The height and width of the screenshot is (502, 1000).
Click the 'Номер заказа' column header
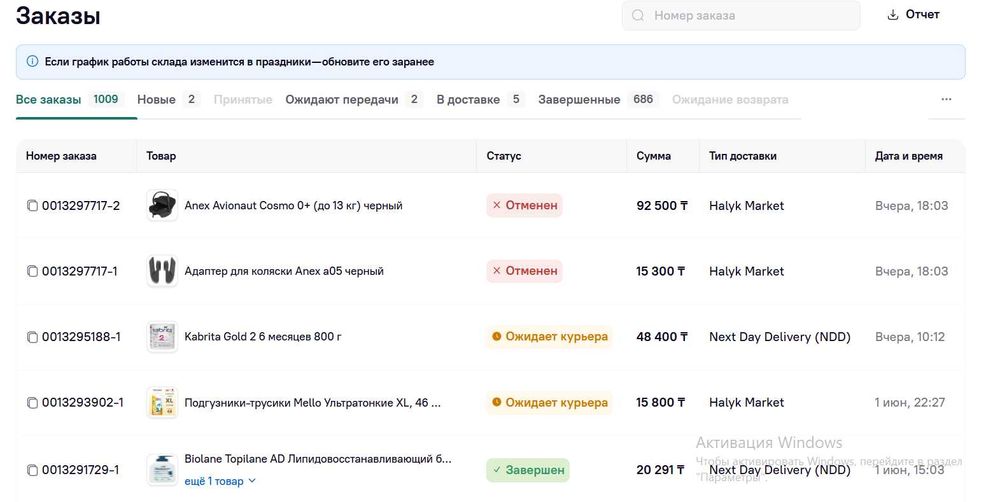click(x=61, y=156)
